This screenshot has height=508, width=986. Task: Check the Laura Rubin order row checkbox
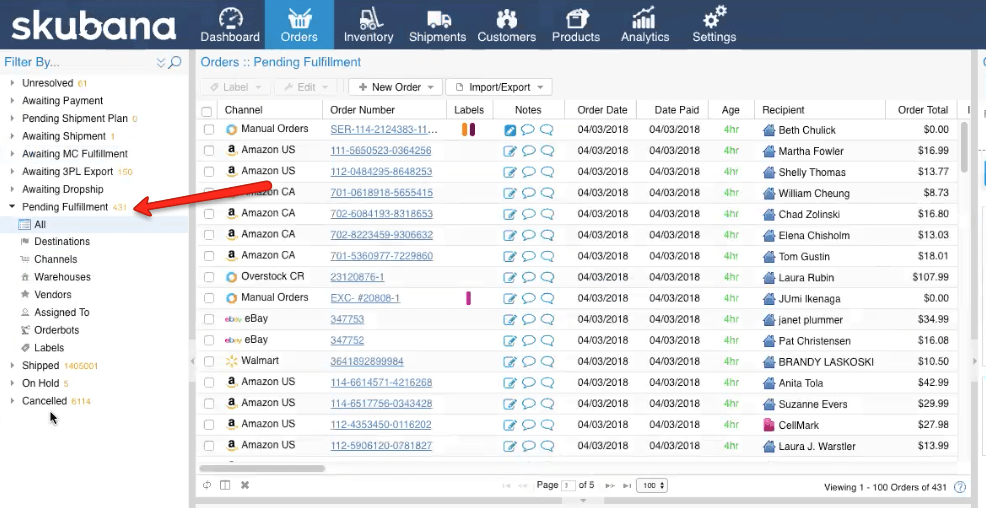tap(209, 277)
